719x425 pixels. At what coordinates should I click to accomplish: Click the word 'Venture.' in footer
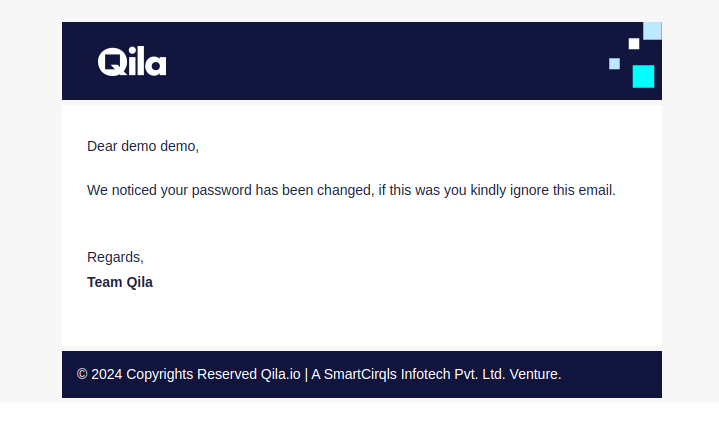point(536,374)
